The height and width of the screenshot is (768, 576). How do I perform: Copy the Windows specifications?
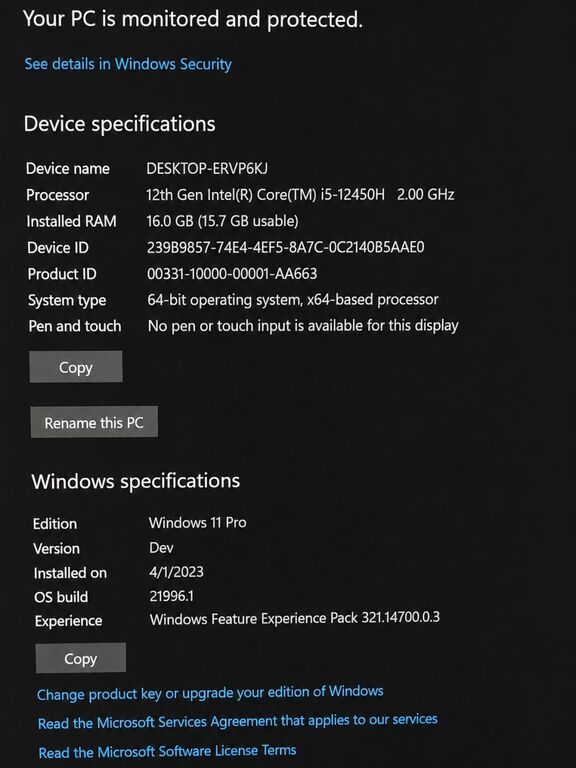point(80,658)
